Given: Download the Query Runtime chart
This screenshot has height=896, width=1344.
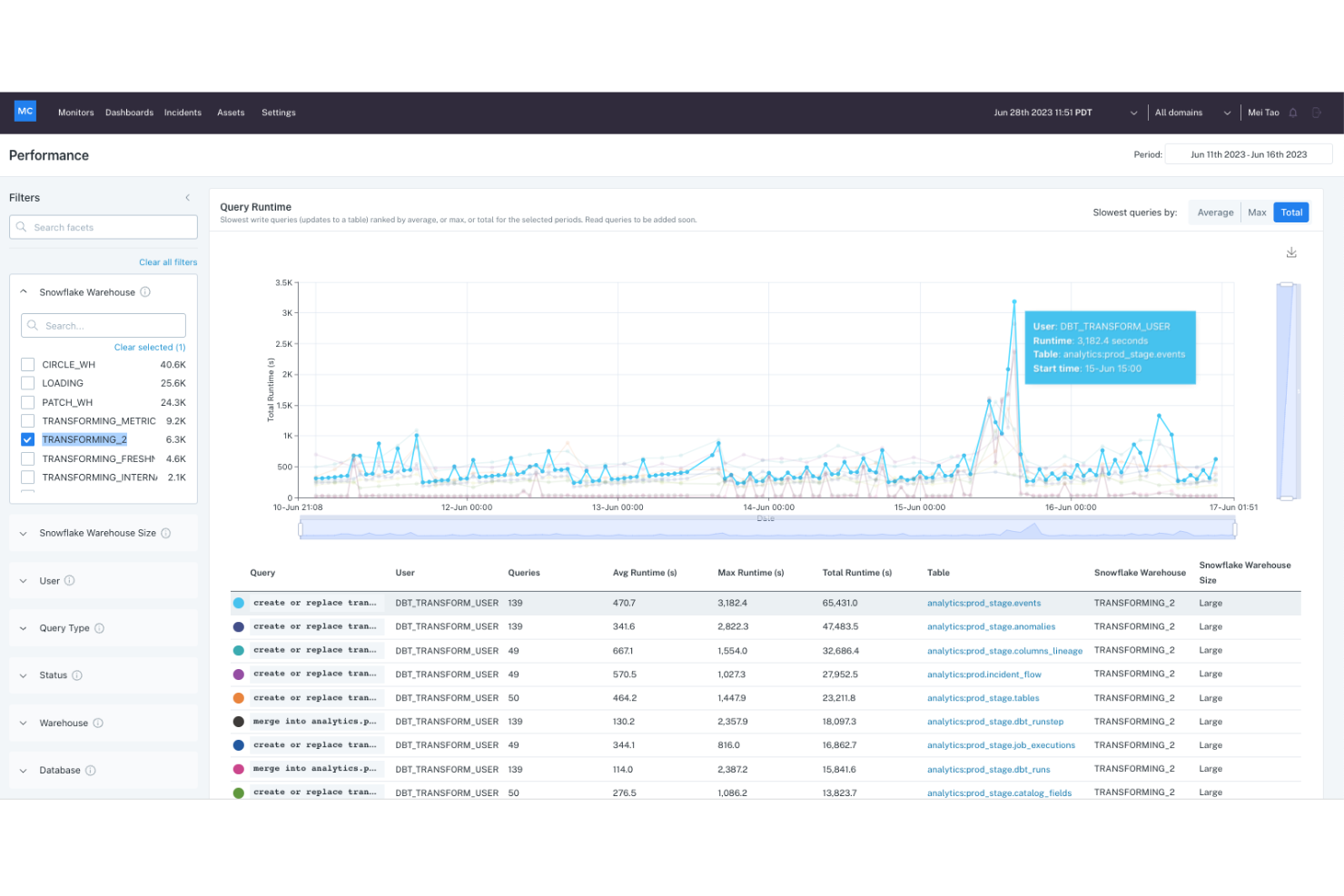Looking at the screenshot, I should [x=1291, y=252].
